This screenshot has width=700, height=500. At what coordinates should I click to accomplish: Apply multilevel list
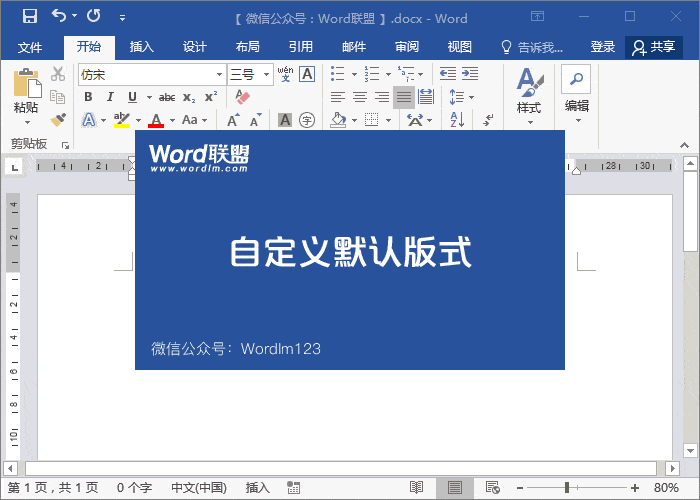(x=406, y=74)
